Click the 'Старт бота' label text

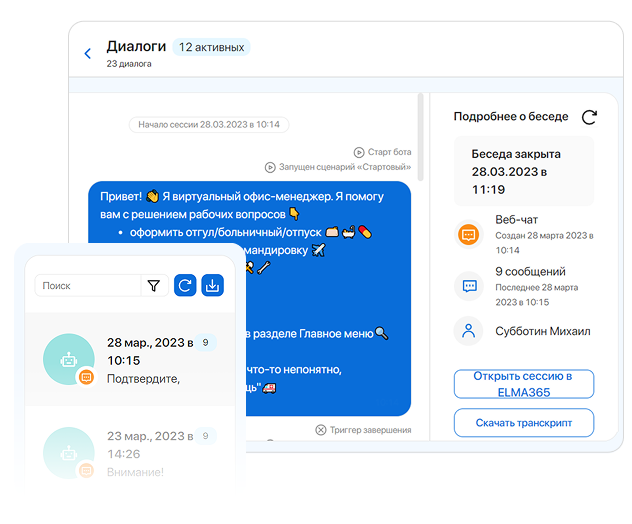tap(389, 152)
